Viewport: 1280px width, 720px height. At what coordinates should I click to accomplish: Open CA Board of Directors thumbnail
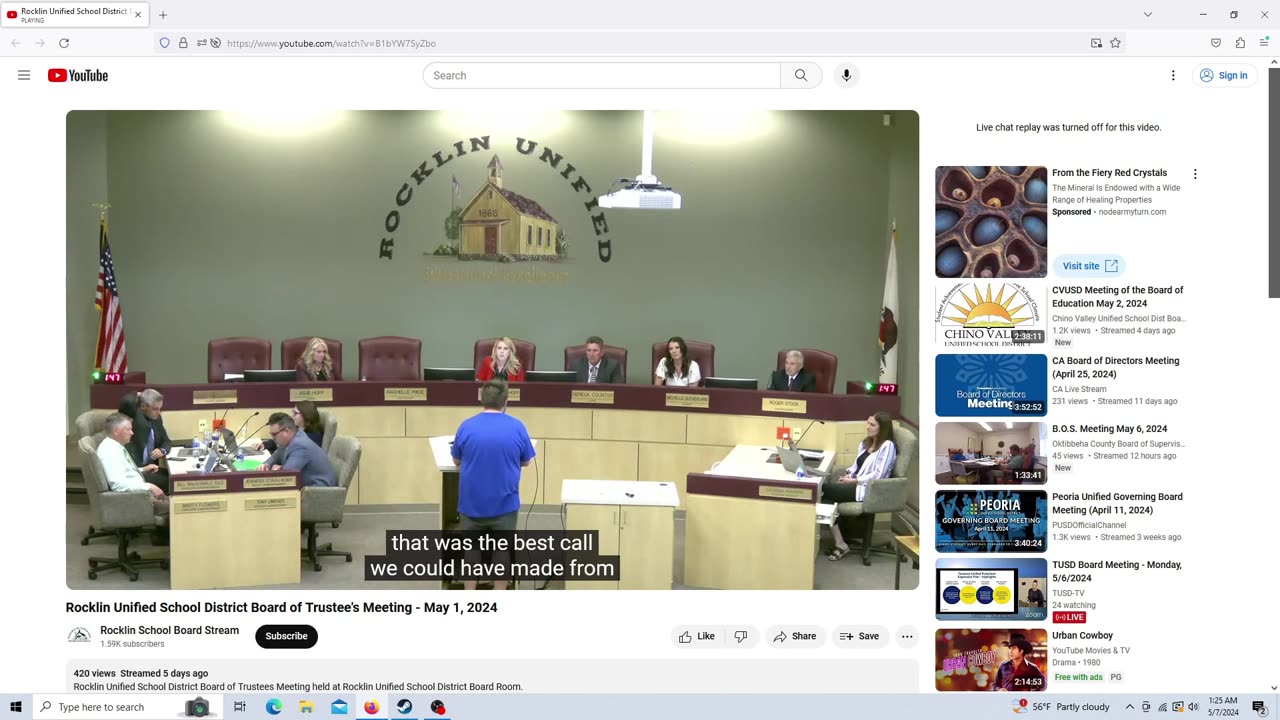tap(991, 385)
